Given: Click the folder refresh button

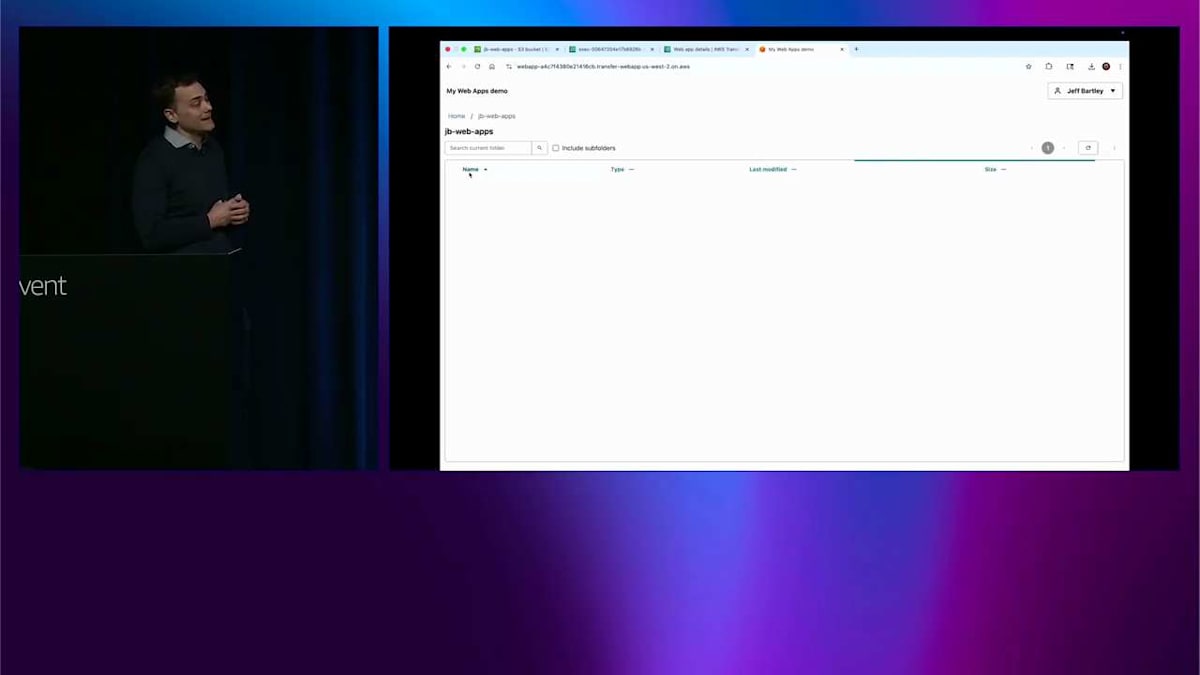Looking at the screenshot, I should pos(1088,148).
